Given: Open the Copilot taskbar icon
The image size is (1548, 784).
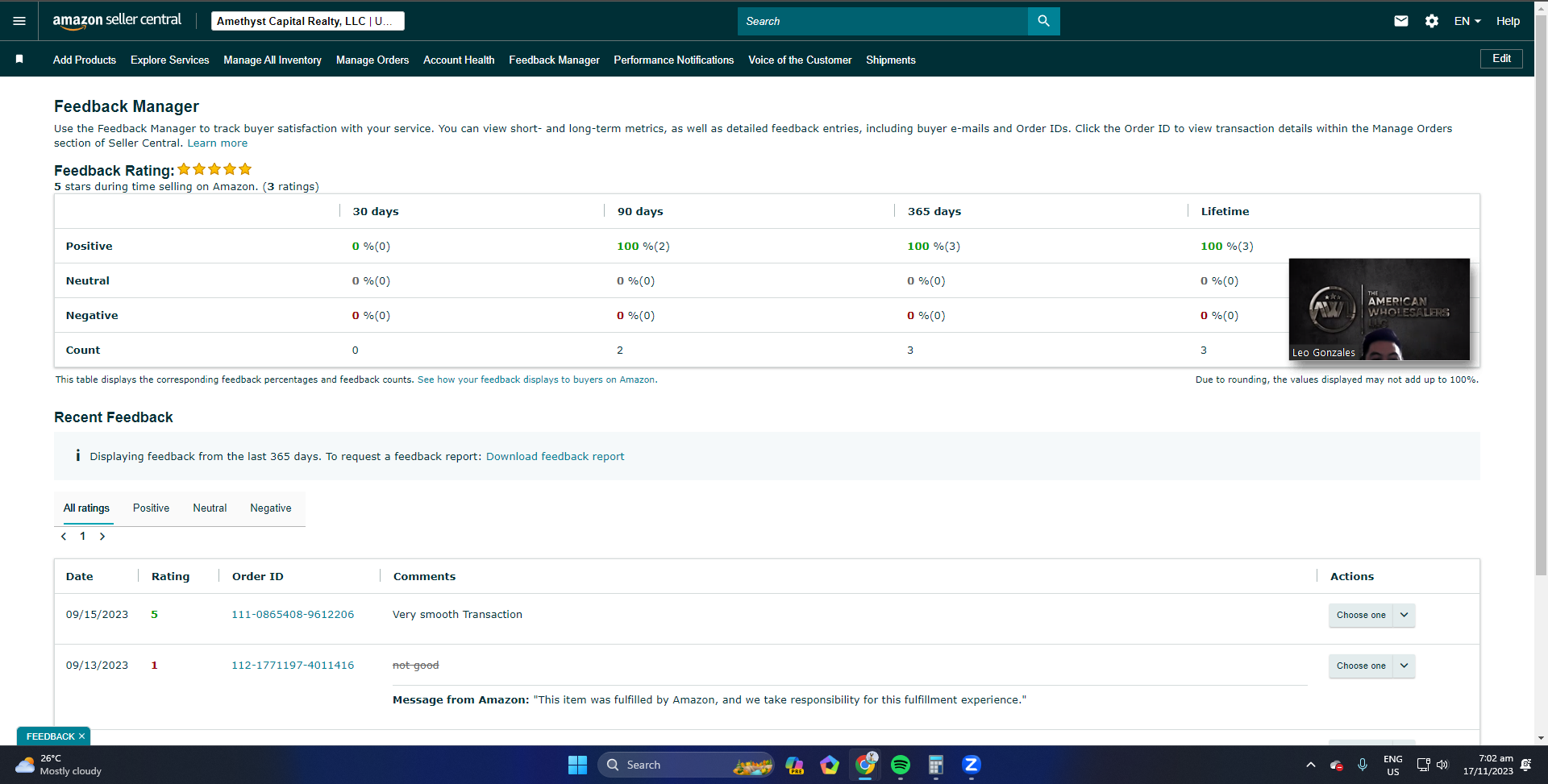Looking at the screenshot, I should [x=794, y=765].
